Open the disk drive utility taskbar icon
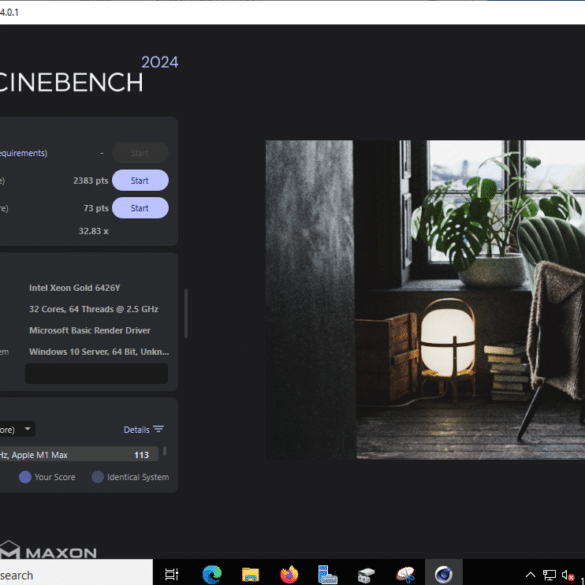Image resolution: width=585 pixels, height=585 pixels. tap(366, 575)
